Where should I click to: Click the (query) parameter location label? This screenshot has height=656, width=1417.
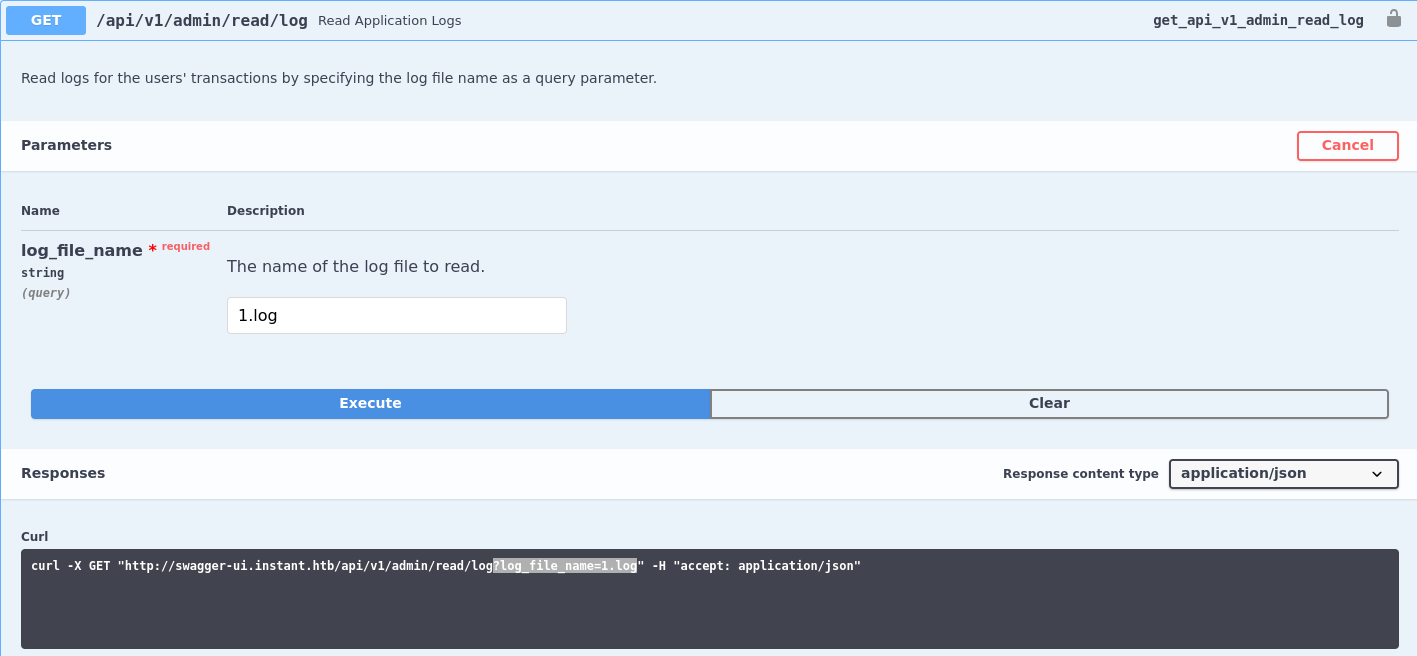(46, 293)
